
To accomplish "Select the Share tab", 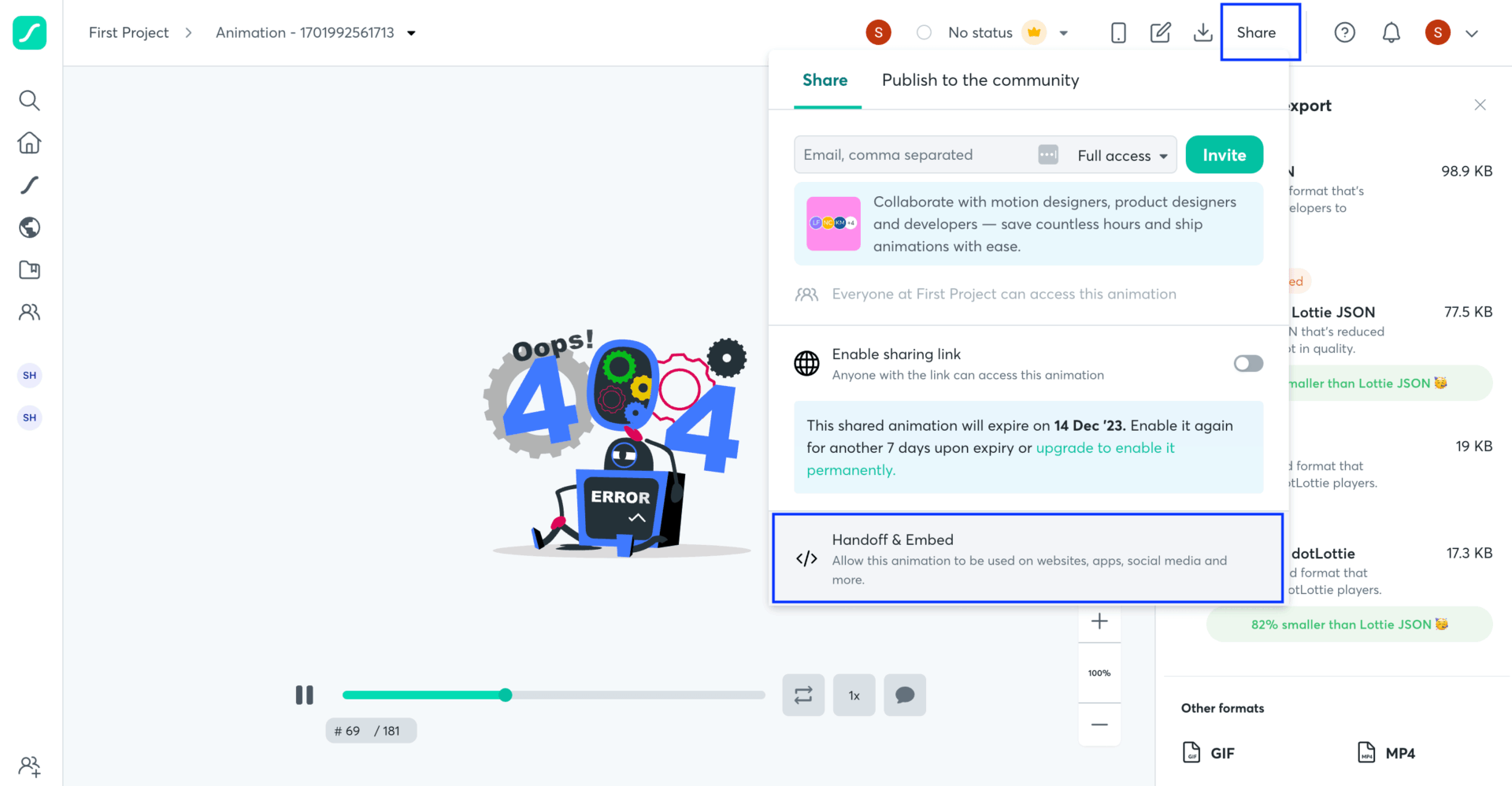I will tap(825, 80).
